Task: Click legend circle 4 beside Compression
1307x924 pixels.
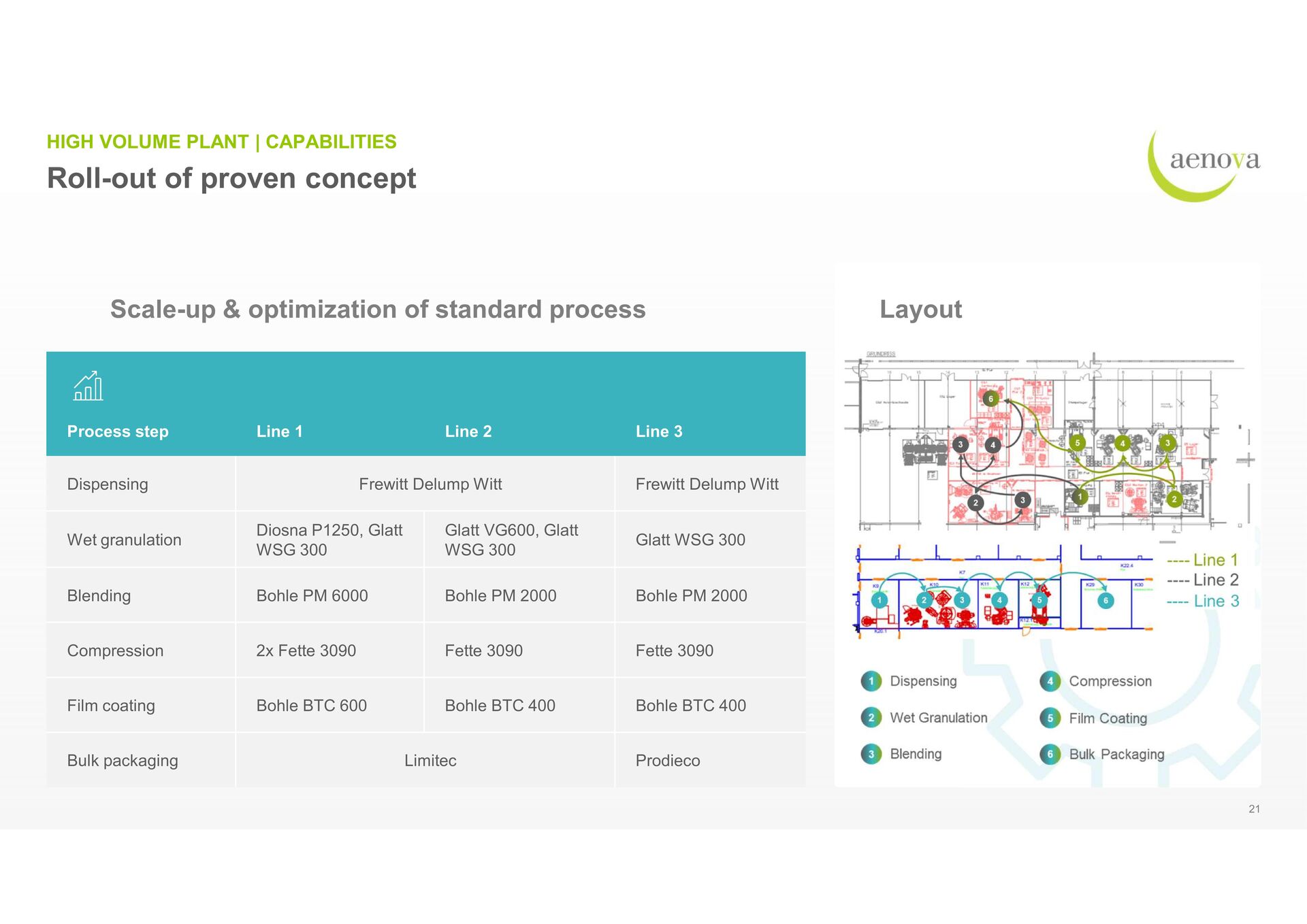Action: pos(1050,681)
